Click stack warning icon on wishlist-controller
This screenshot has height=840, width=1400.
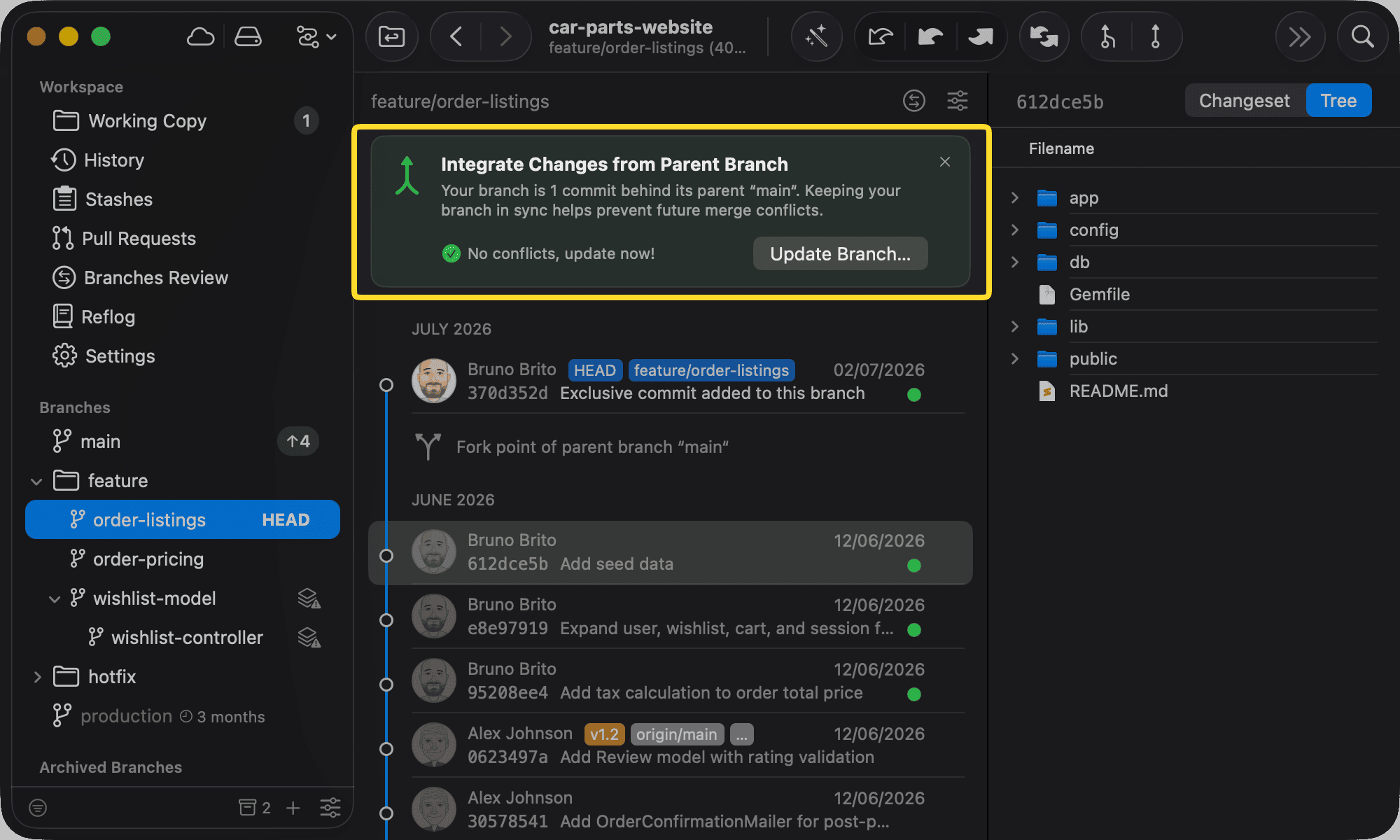point(309,638)
